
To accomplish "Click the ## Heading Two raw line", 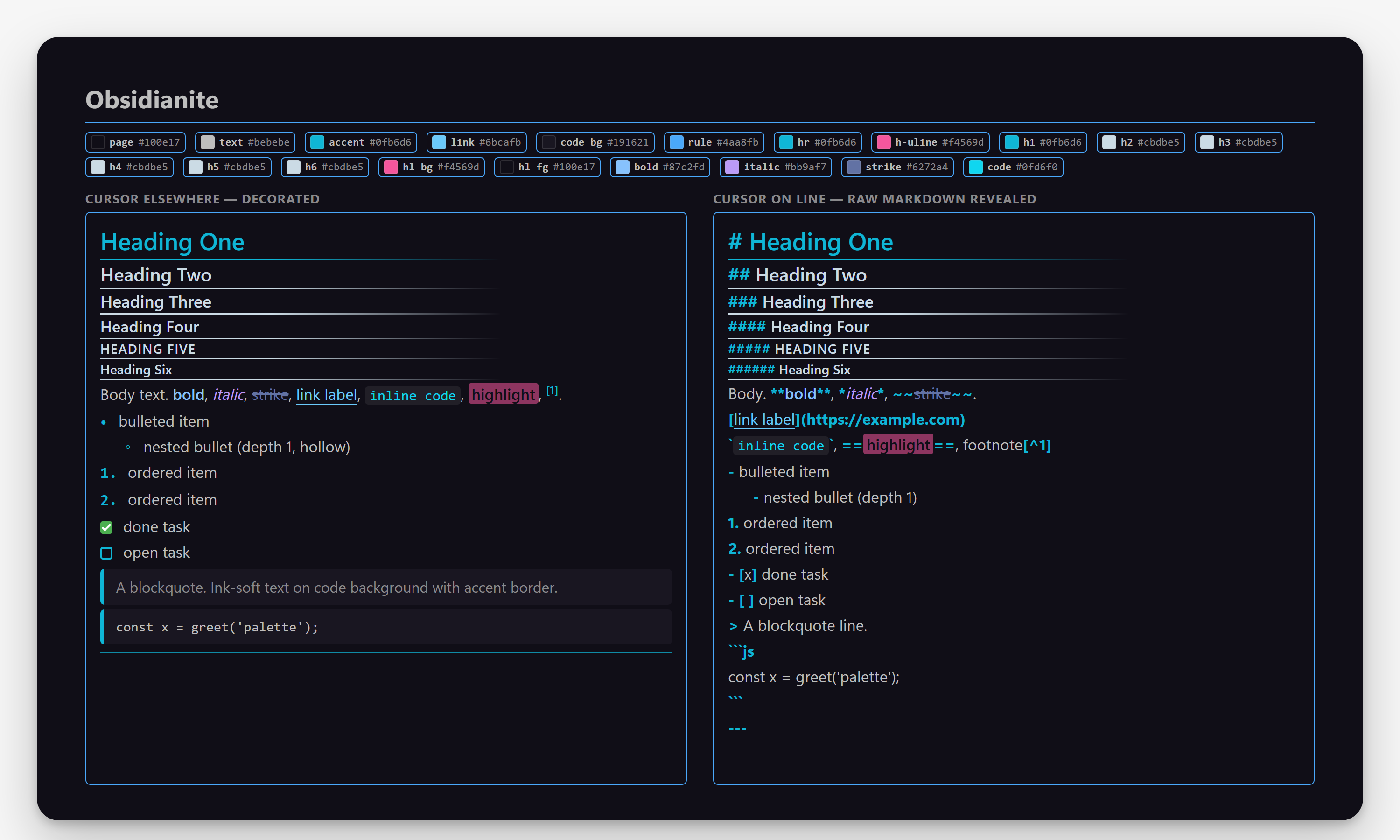I will (798, 275).
